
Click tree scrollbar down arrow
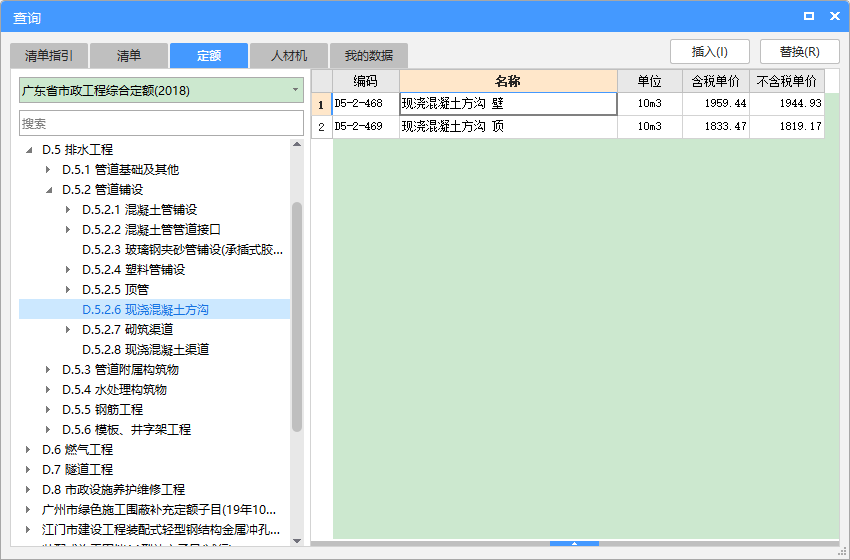click(297, 540)
